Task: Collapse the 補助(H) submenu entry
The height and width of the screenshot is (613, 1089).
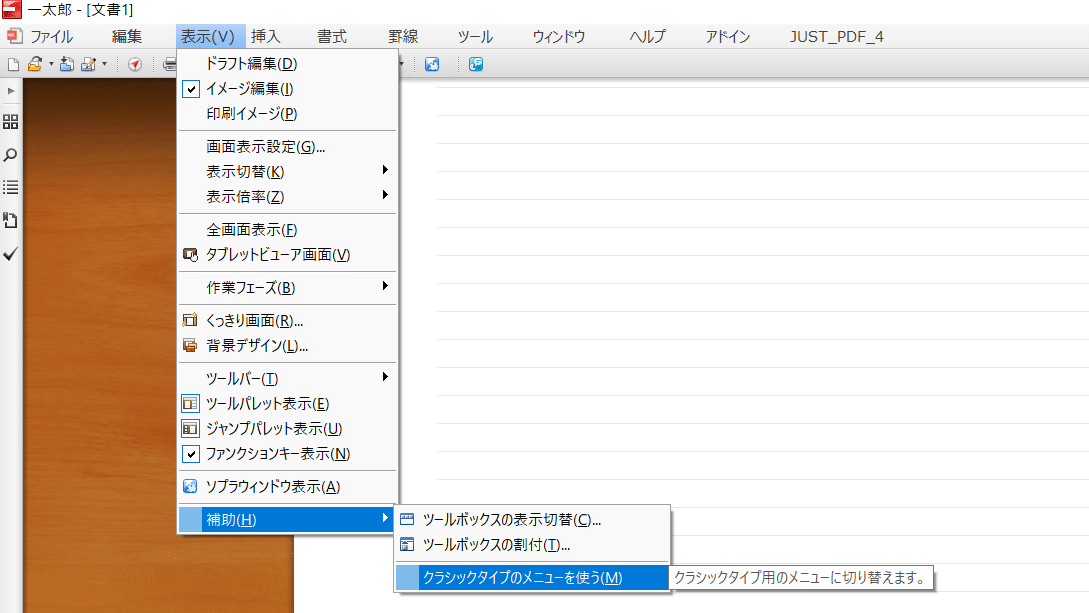Action: pyautogui.click(x=287, y=519)
